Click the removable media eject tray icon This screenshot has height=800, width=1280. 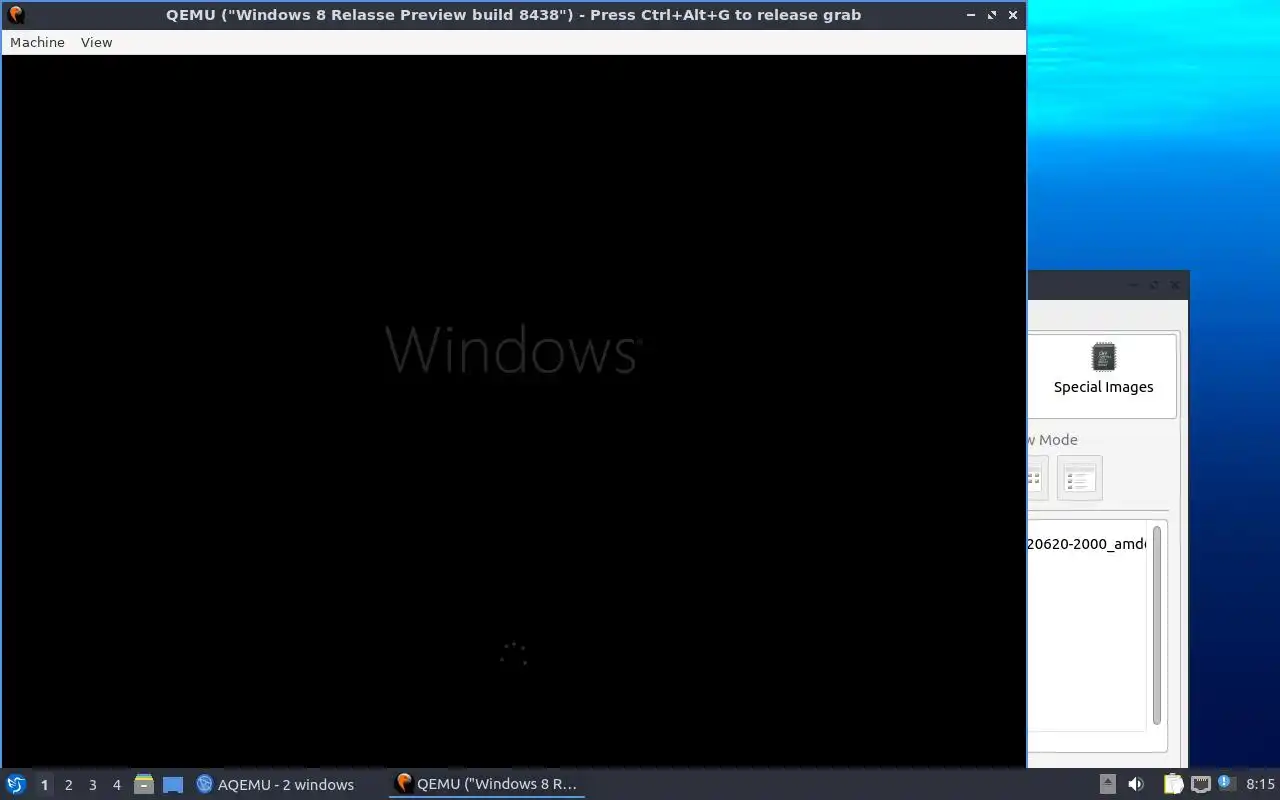[1107, 784]
